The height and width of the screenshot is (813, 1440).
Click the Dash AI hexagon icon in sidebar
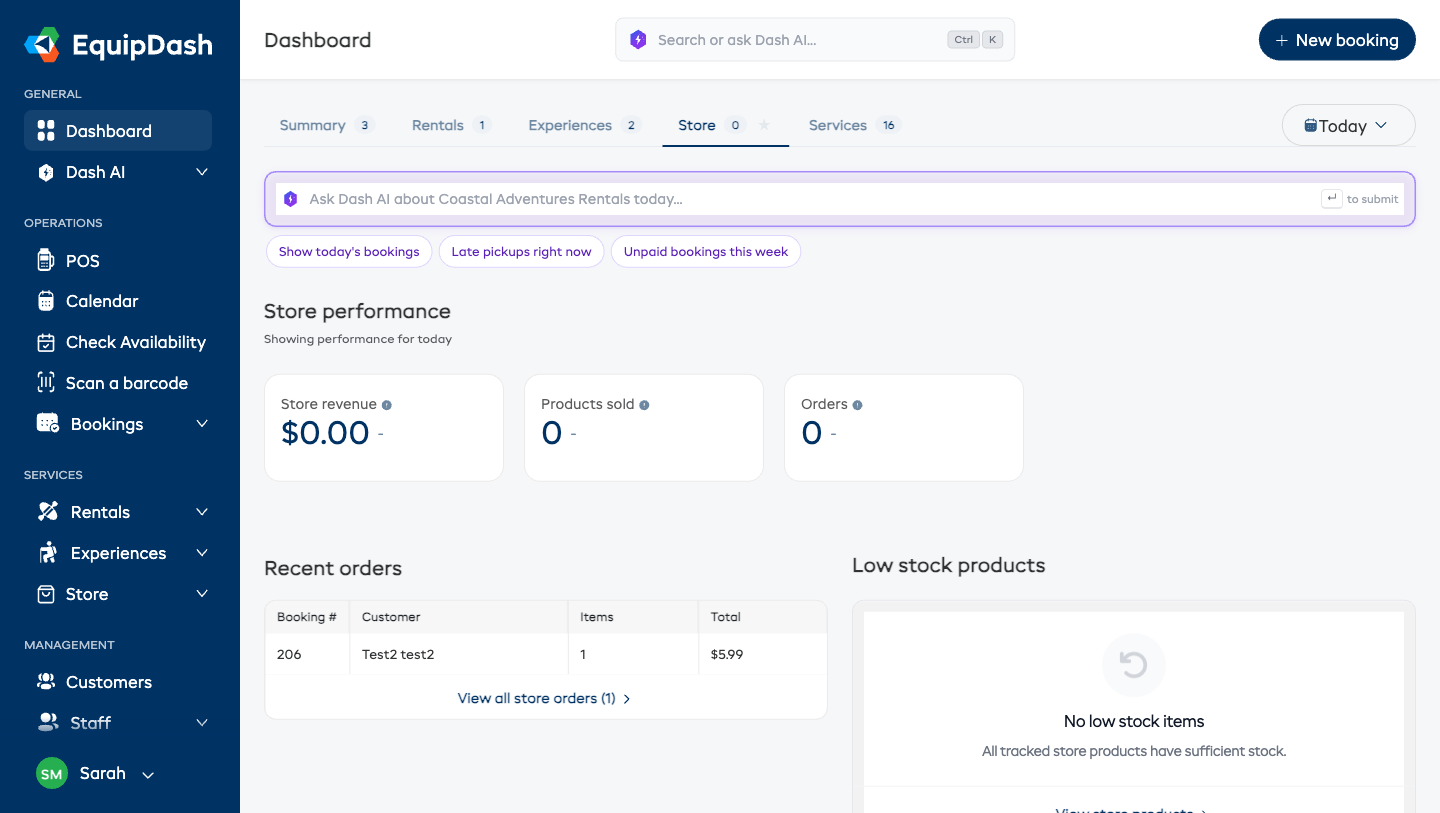(x=45, y=172)
